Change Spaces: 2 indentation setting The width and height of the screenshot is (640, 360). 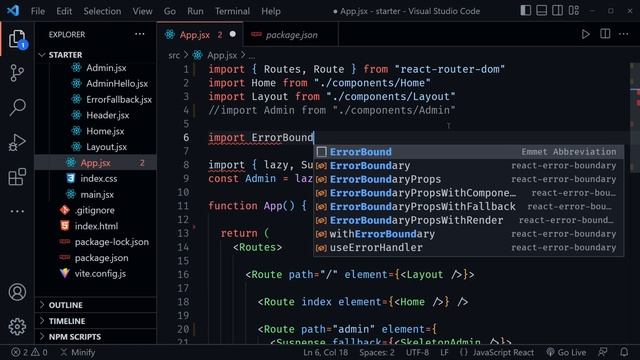[377, 352]
